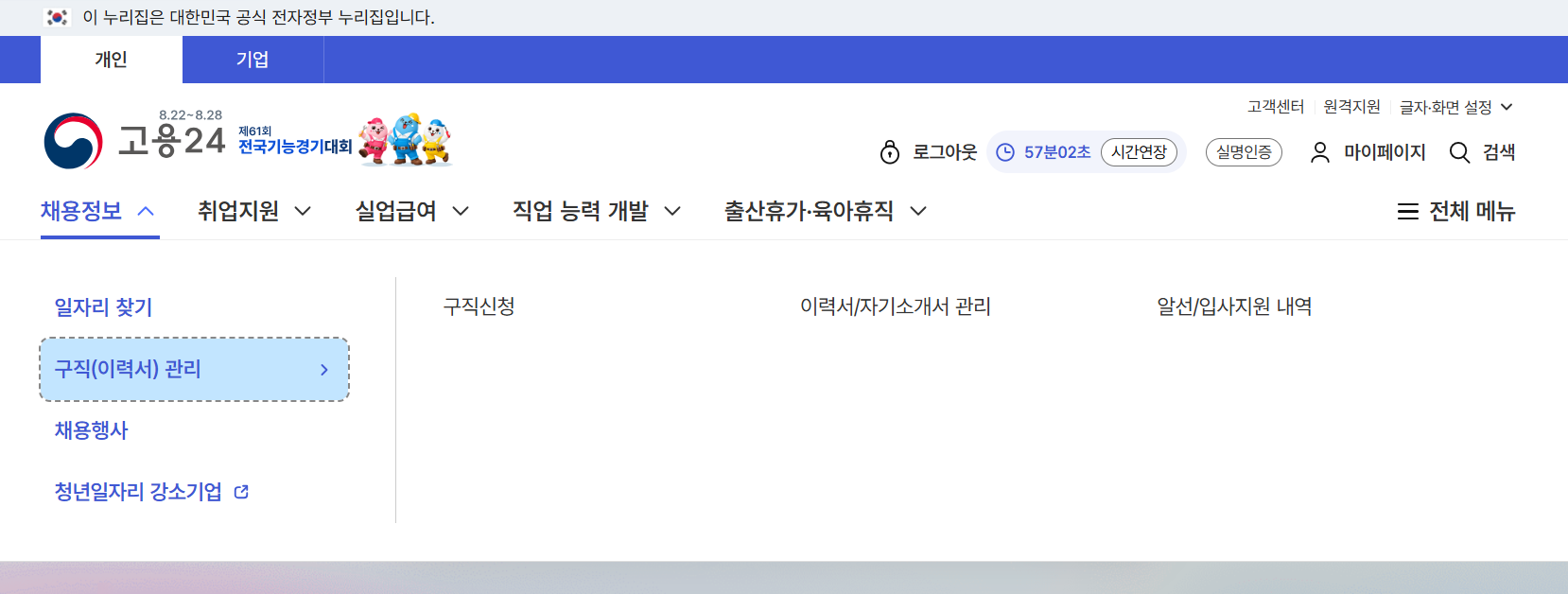Click the arrow on 구직(이력서) 관리
1568x594 pixels.
coord(324,370)
